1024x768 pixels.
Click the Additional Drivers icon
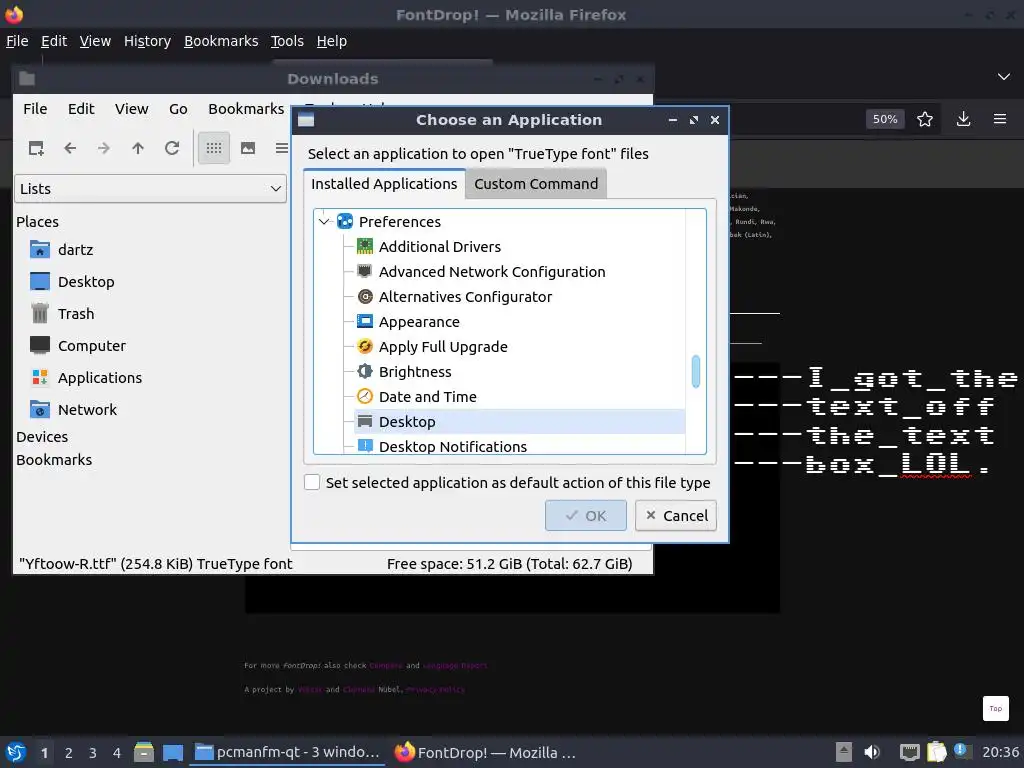[x=364, y=246]
